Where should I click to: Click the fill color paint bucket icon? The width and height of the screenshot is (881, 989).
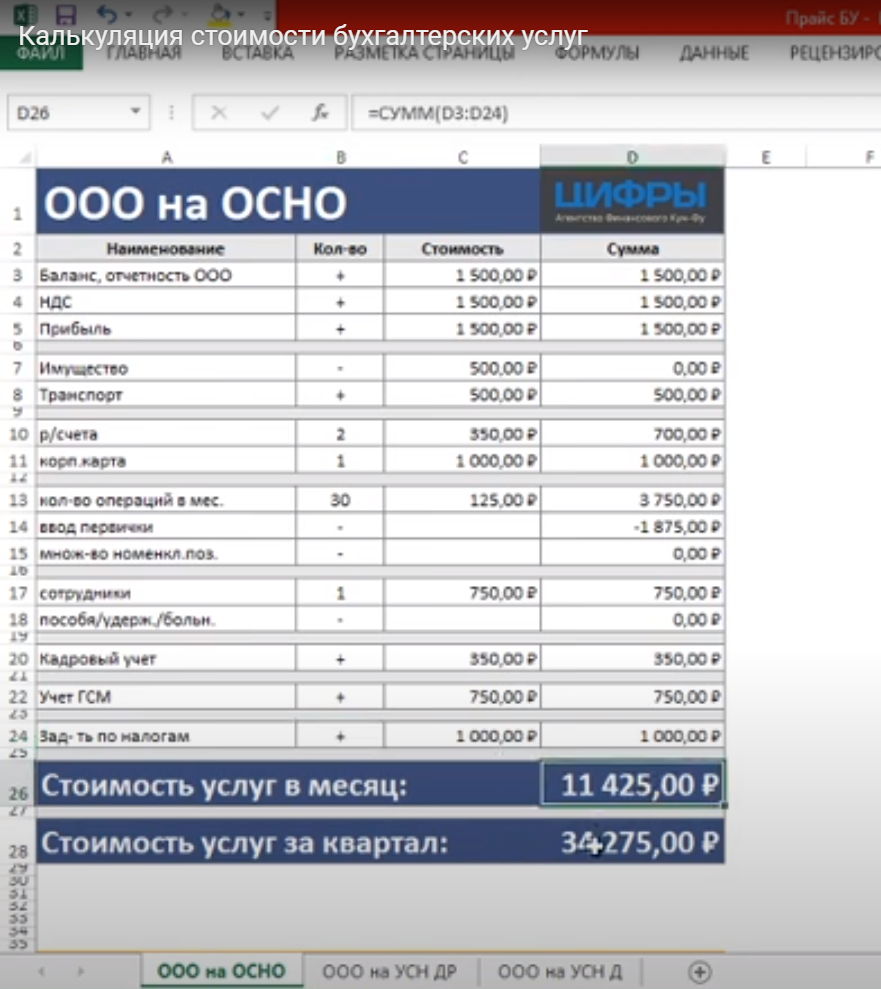click(219, 13)
